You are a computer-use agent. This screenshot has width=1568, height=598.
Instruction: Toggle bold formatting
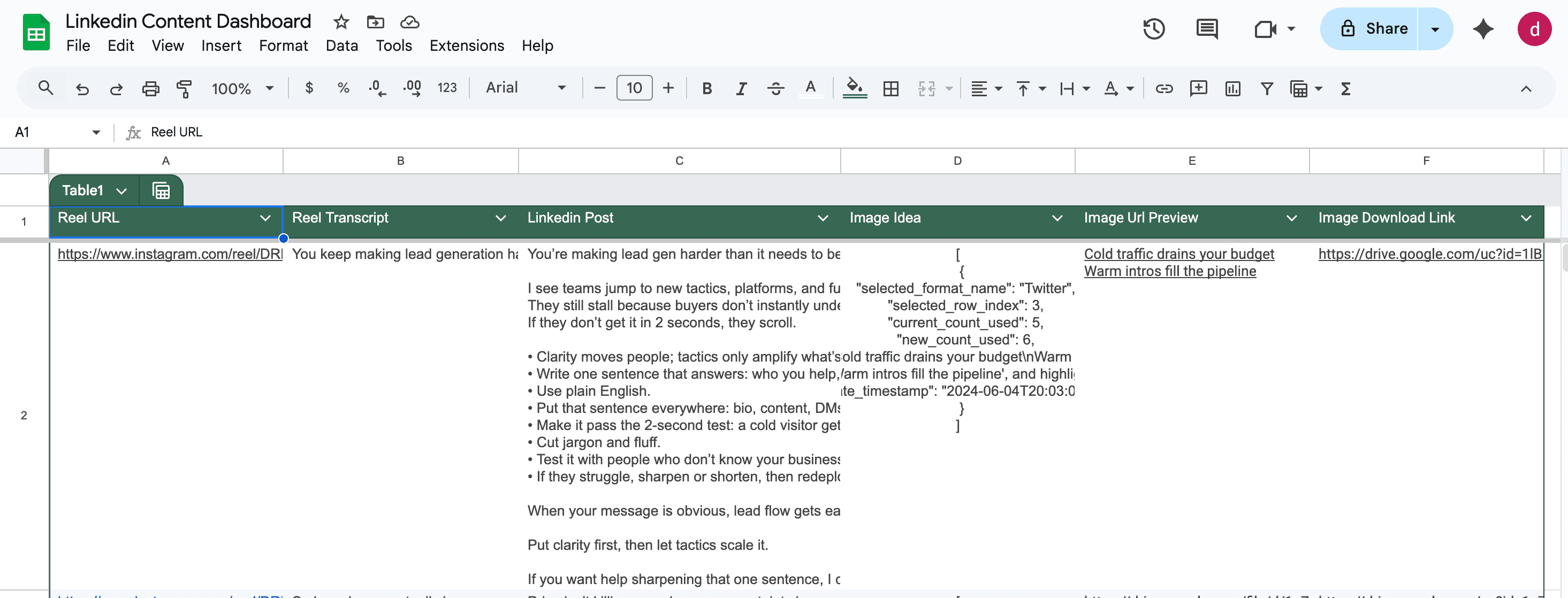click(x=707, y=89)
